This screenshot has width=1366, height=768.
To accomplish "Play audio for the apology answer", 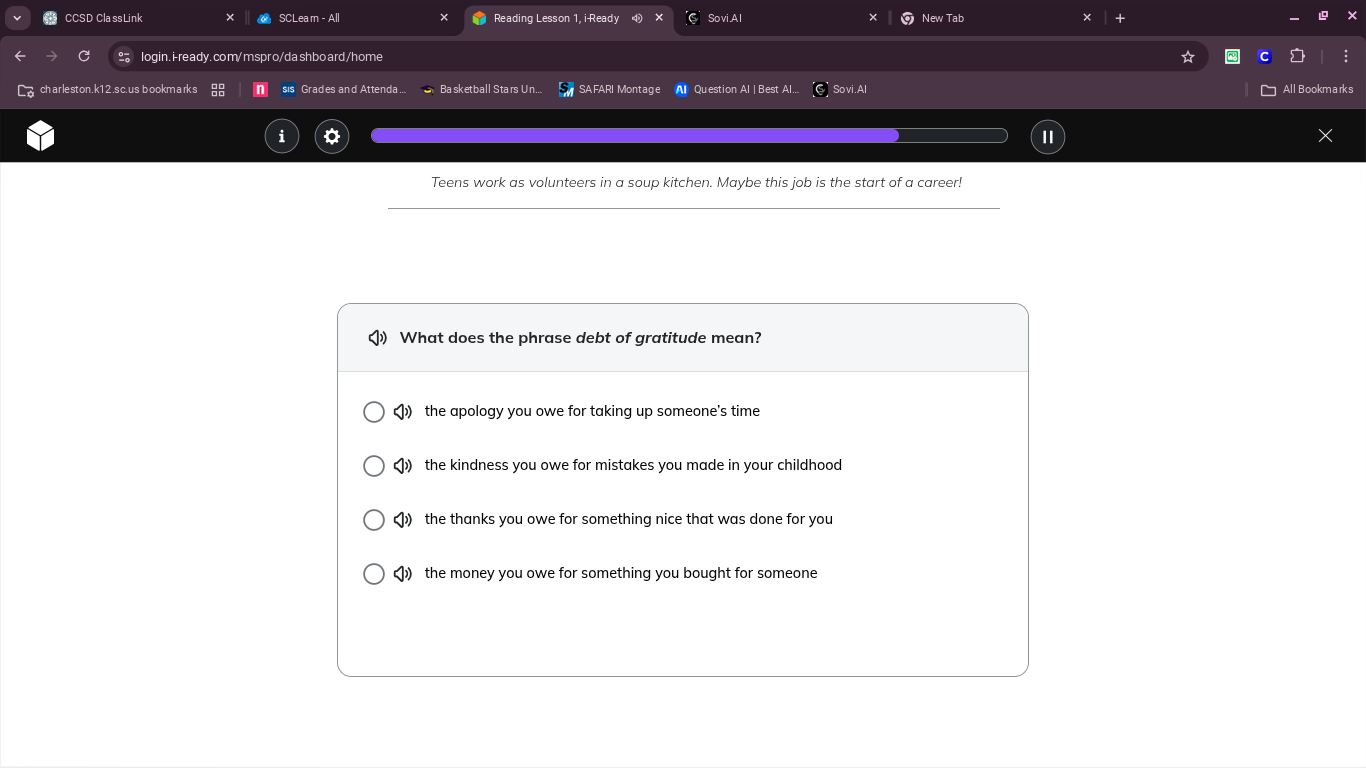I will (x=403, y=412).
